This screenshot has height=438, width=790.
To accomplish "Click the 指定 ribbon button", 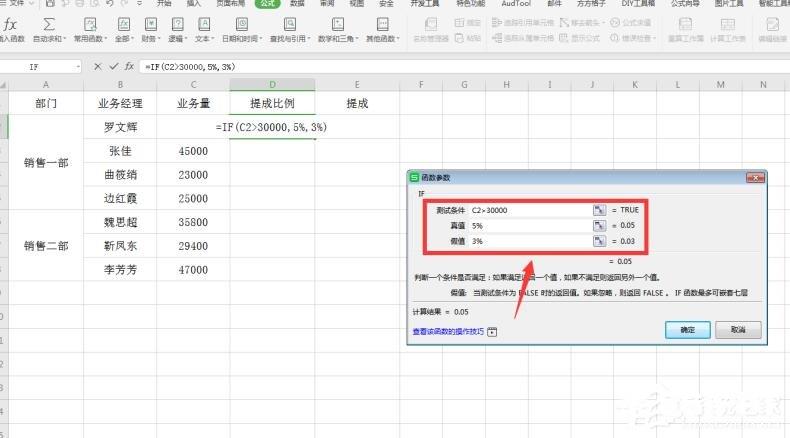I will pos(468,23).
